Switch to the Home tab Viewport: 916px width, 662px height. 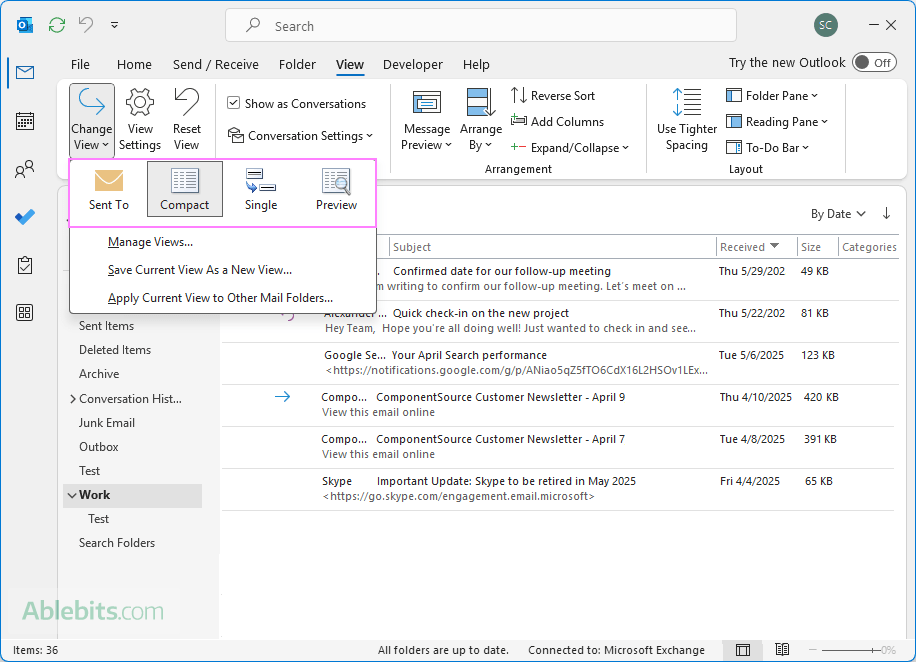[134, 64]
